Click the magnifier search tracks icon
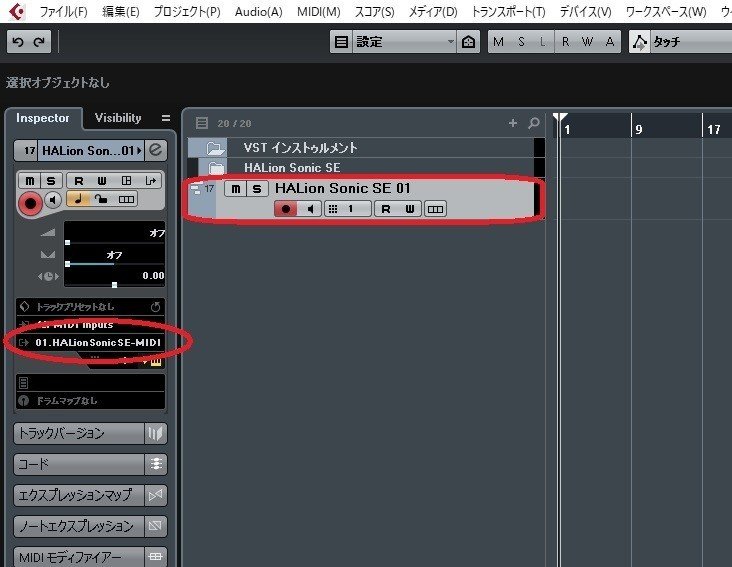This screenshot has height=567, width=732. [x=534, y=123]
